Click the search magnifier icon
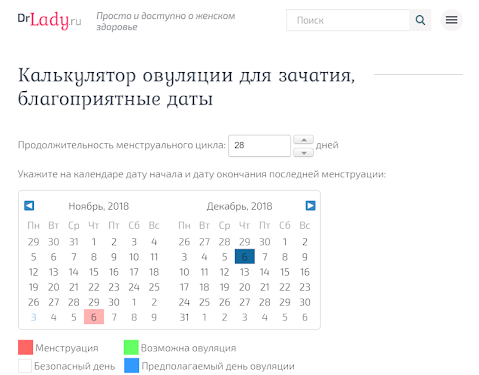The width and height of the screenshot is (479, 375). pos(420,20)
